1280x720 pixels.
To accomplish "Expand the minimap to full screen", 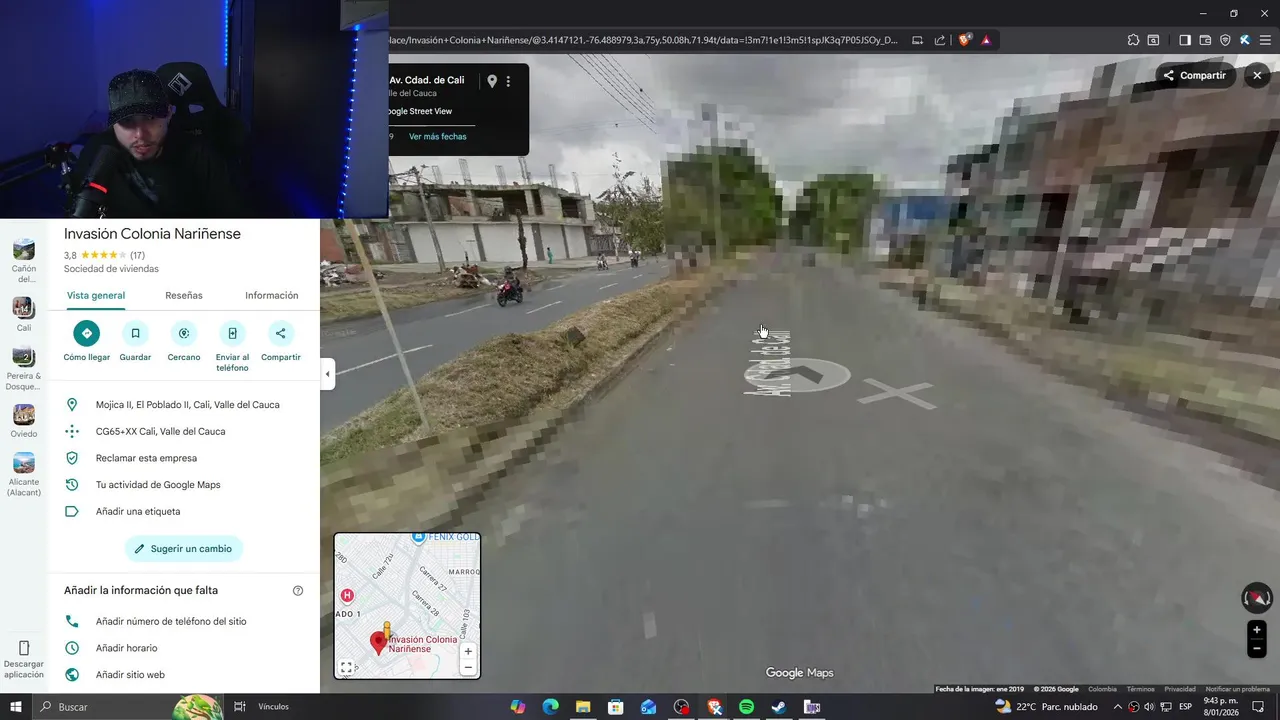I will (346, 667).
